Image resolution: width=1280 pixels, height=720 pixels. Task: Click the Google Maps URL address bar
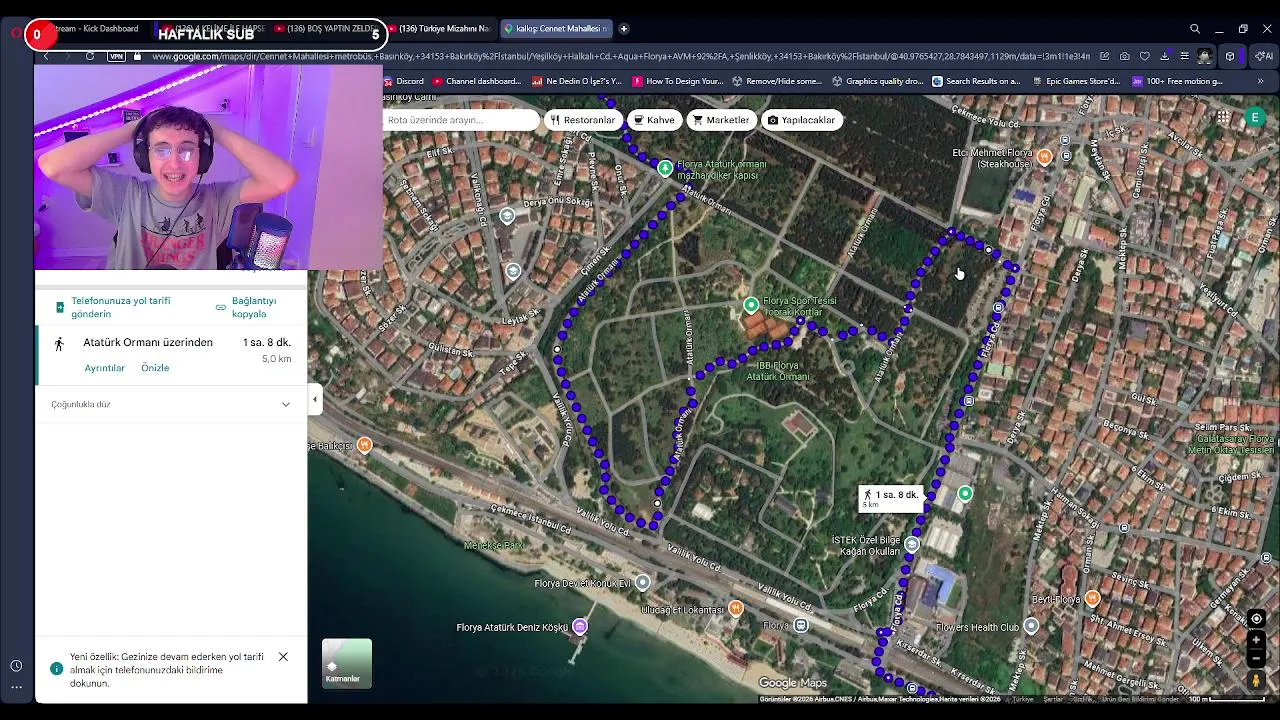(620, 56)
